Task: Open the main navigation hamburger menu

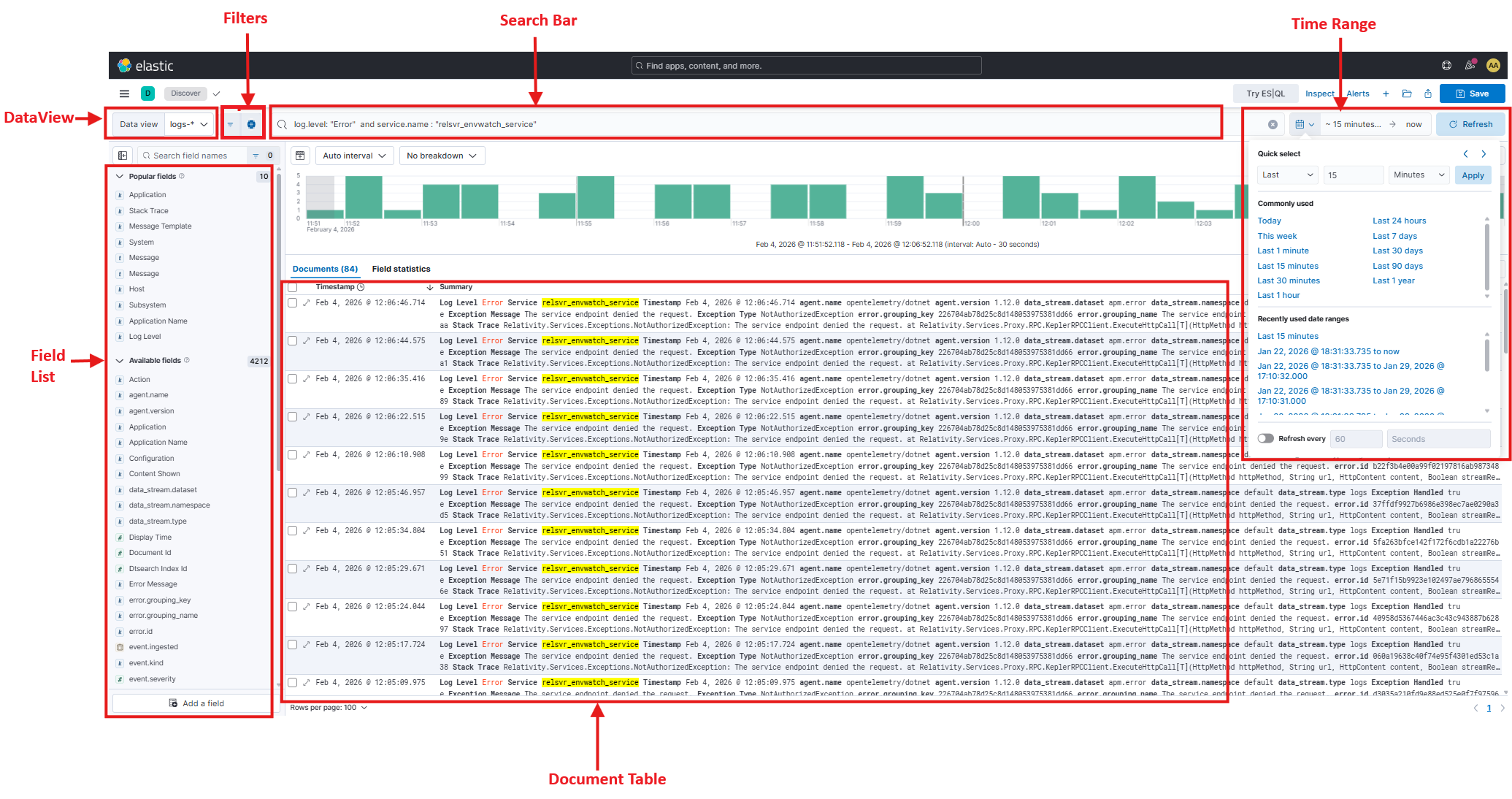Action: pyautogui.click(x=124, y=93)
